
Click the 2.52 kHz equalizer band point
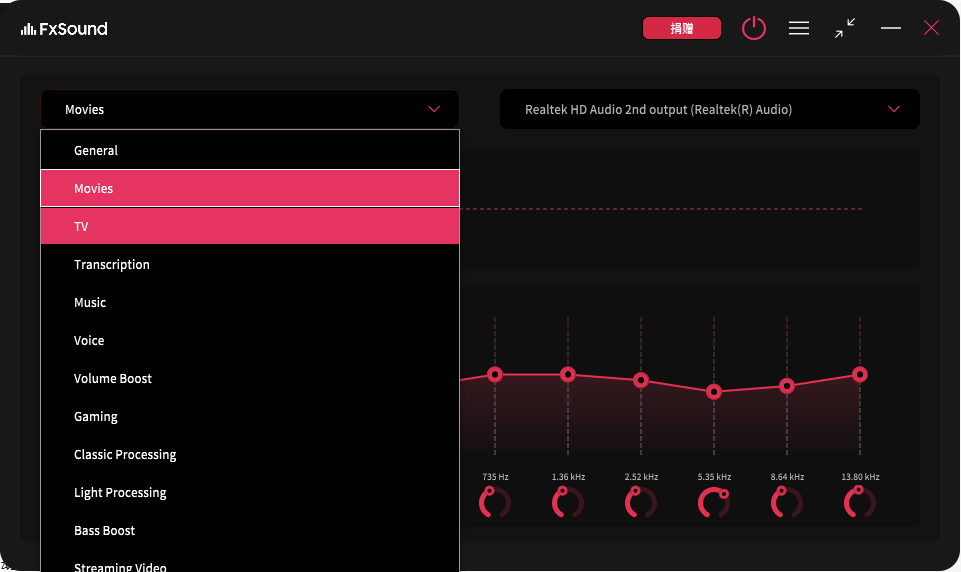(x=640, y=380)
